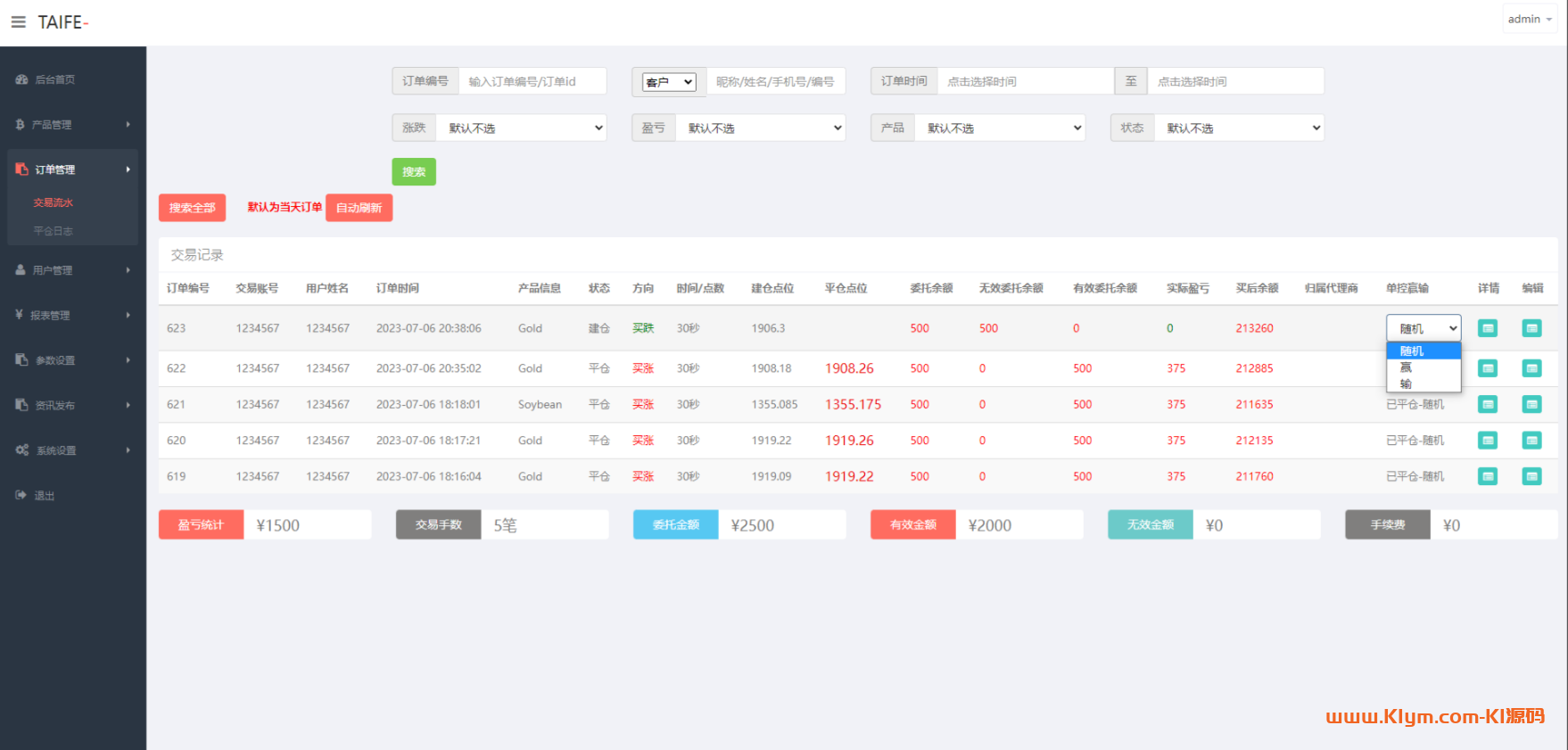This screenshot has height=750, width=1568.
Task: Open the 盈亏 filter dropdown
Action: coord(761,128)
